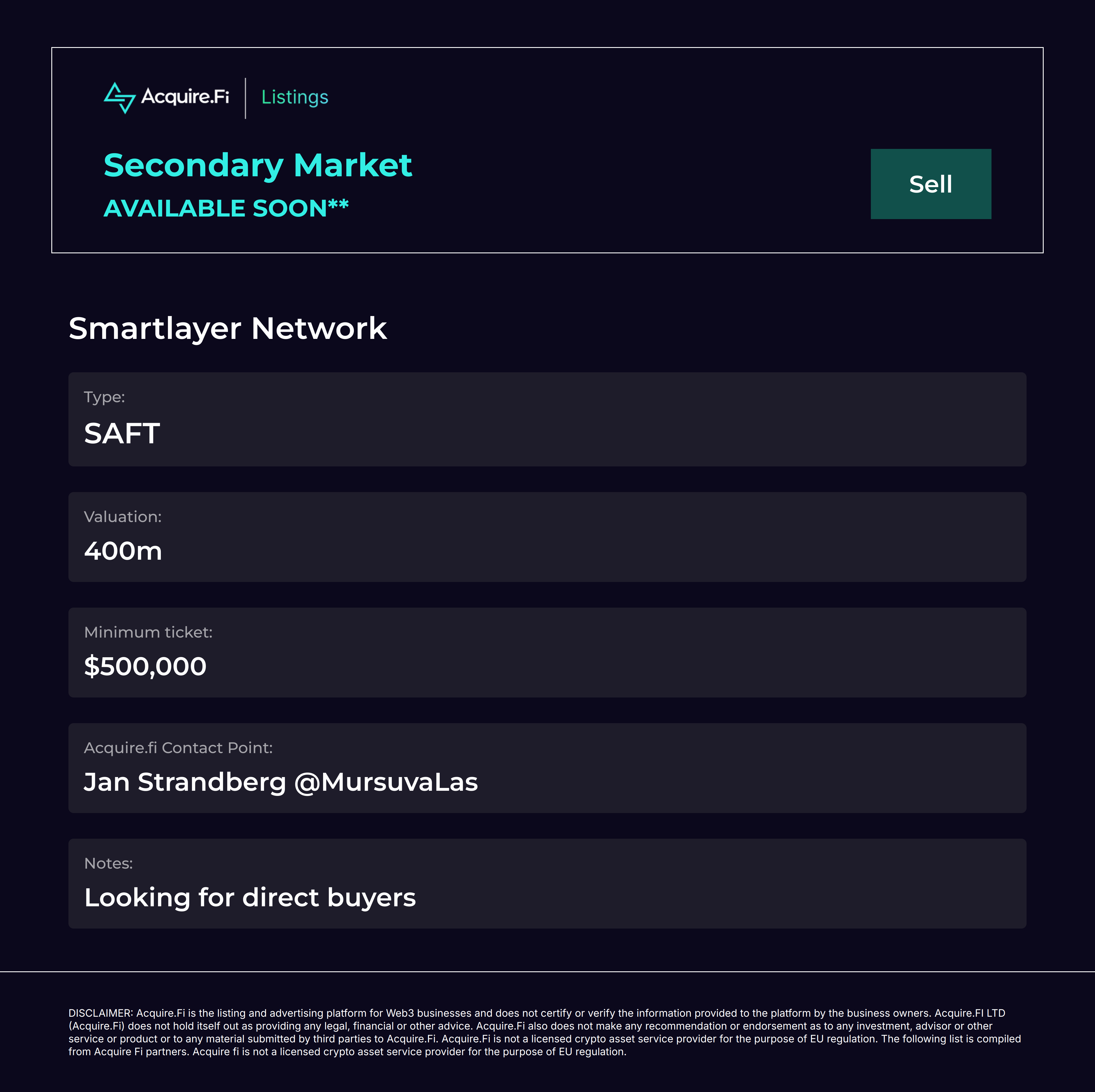The height and width of the screenshot is (1092, 1095).
Task: Click the Acquire.Fi triangle logo icon
Action: coord(119,98)
